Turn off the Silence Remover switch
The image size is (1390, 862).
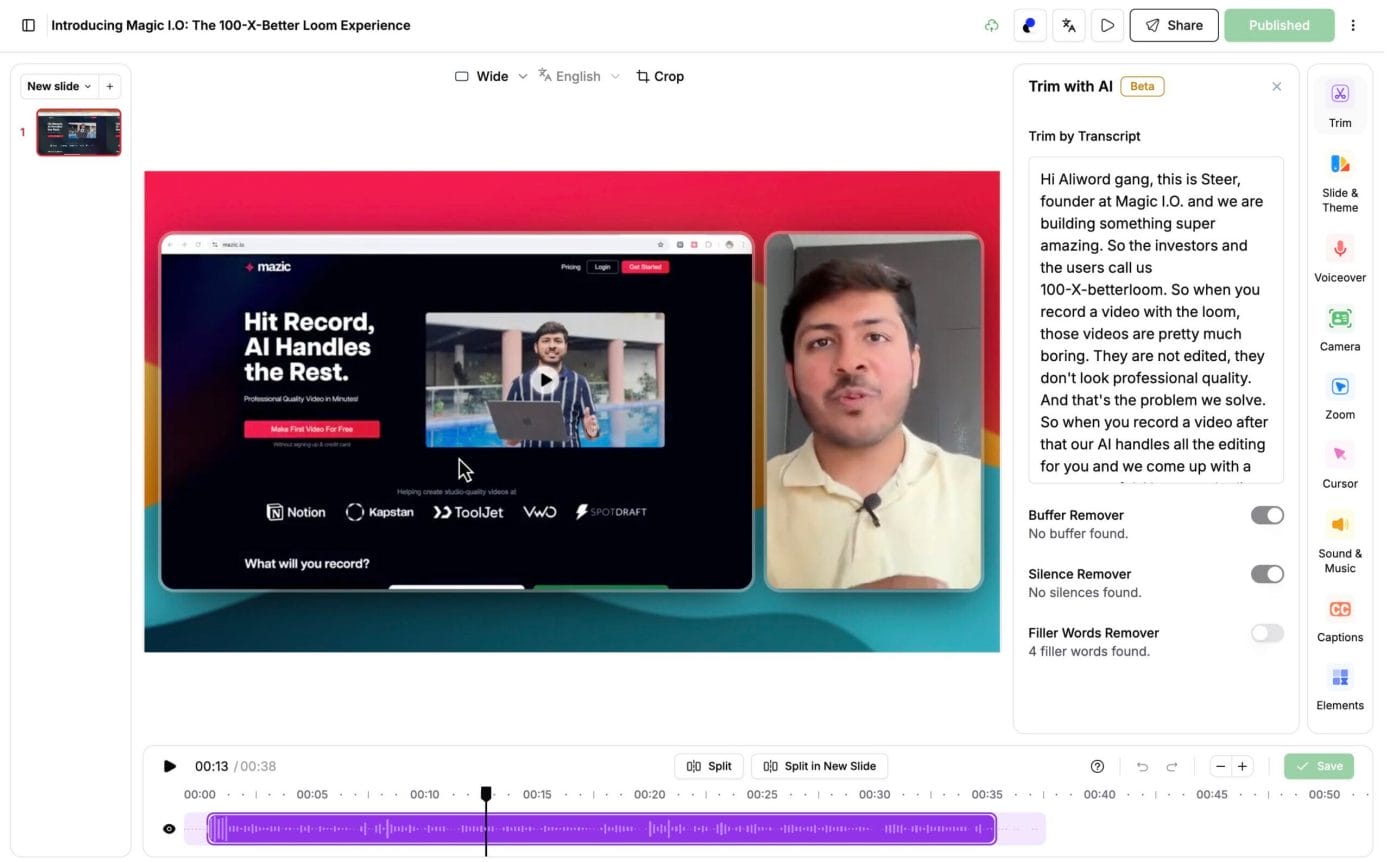(x=1266, y=574)
